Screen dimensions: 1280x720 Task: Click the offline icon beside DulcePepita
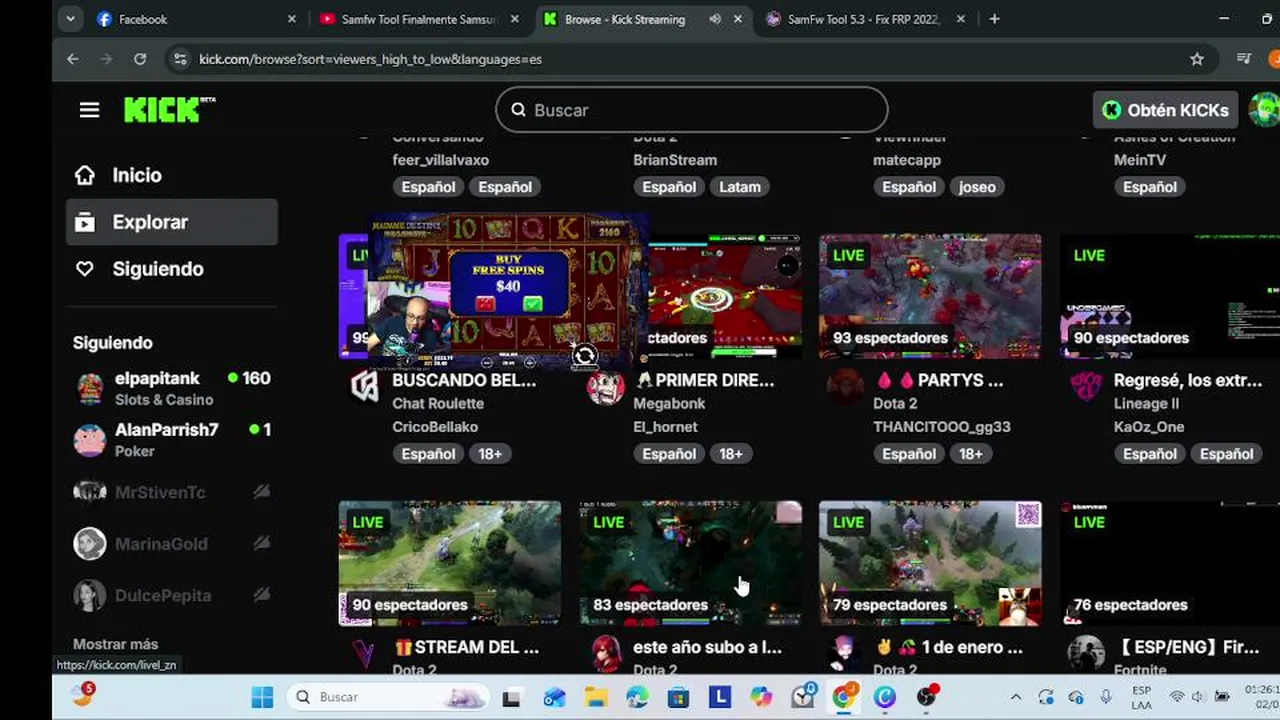click(261, 595)
